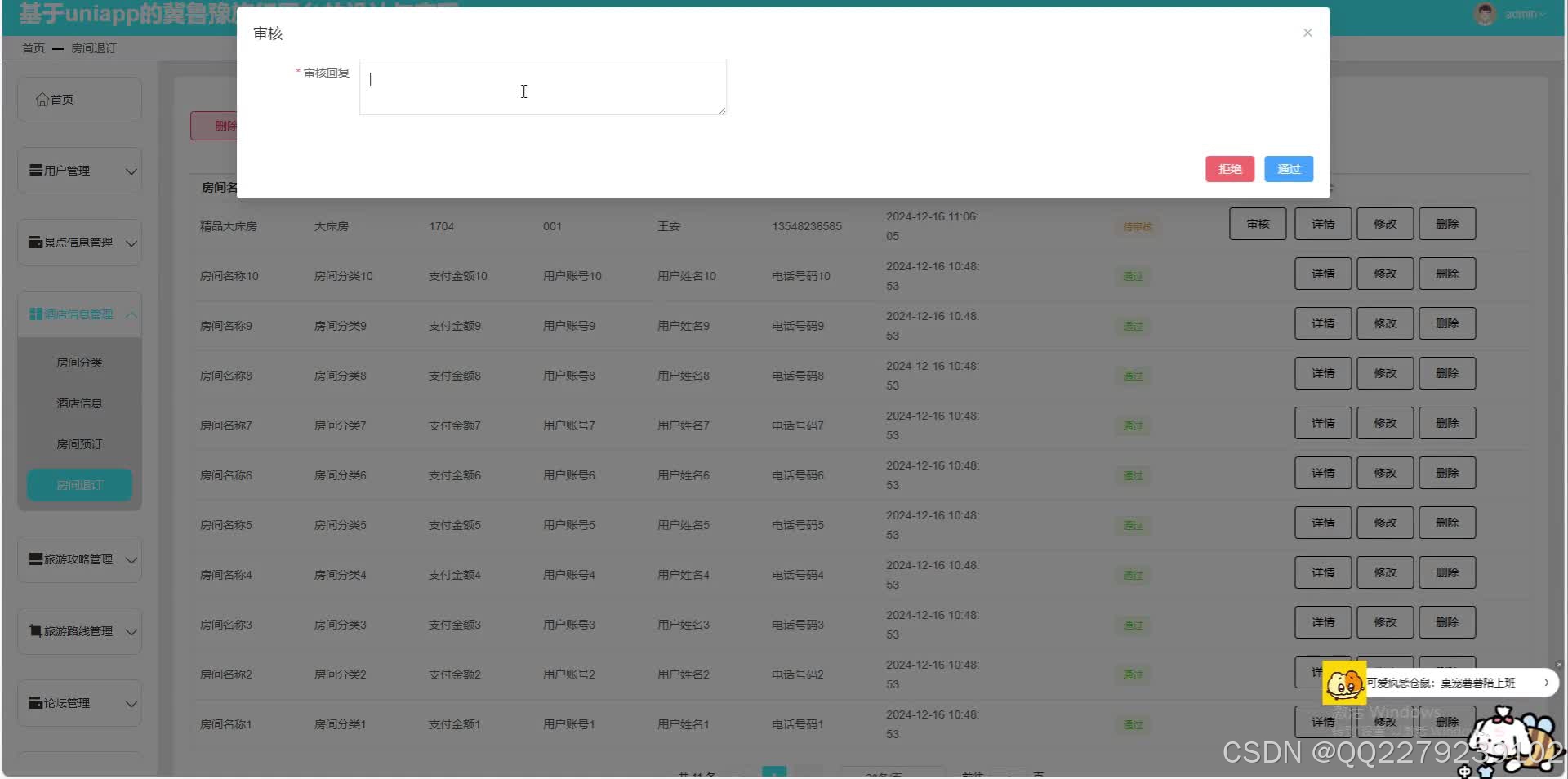Click the 旅游攻略管理 module icon
Viewport: 1568px width, 779px height.
pos(34,559)
